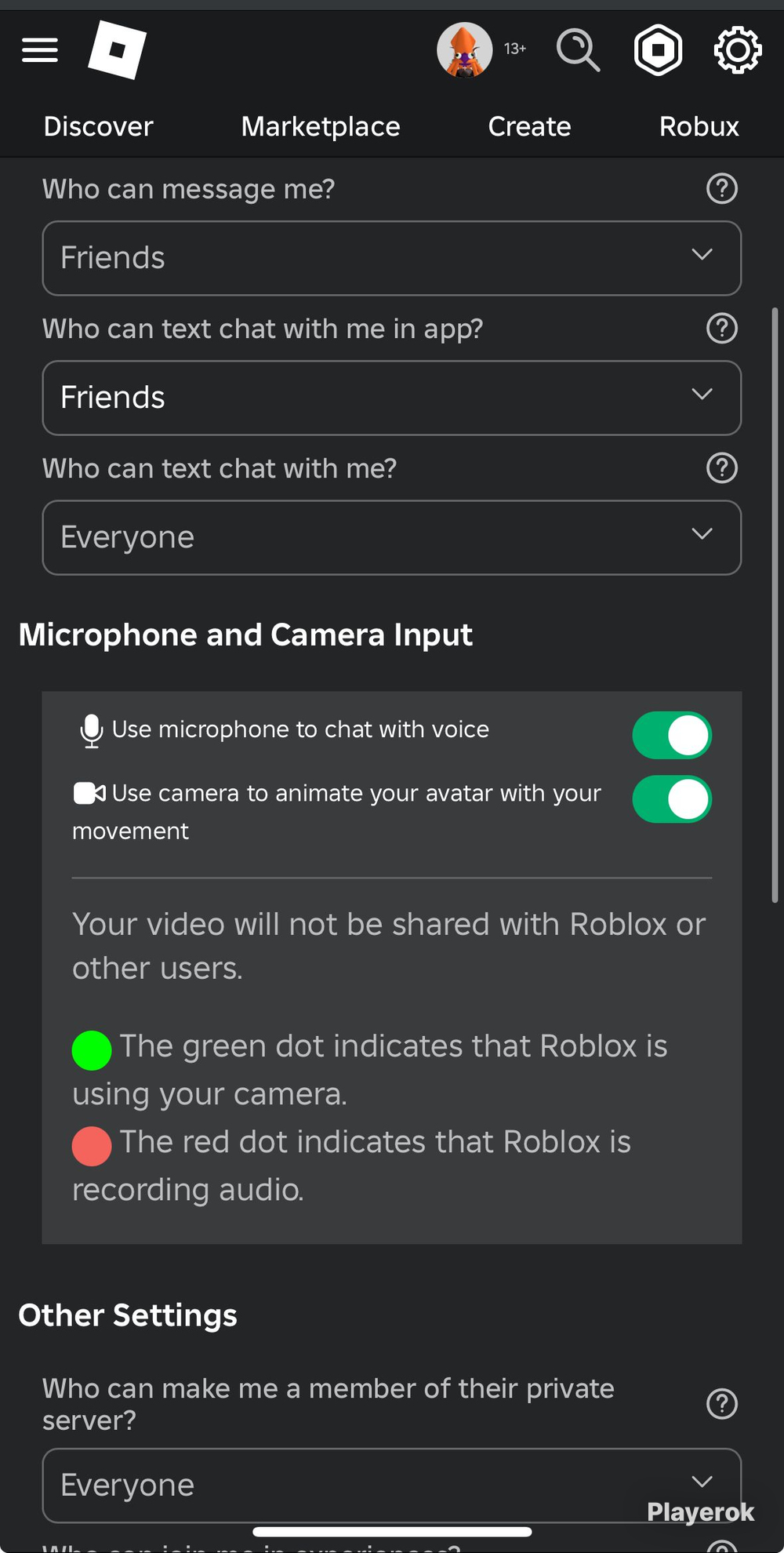Screen dimensions: 784x1553
Task: Open the hamburger navigation menu
Action: pos(40,50)
